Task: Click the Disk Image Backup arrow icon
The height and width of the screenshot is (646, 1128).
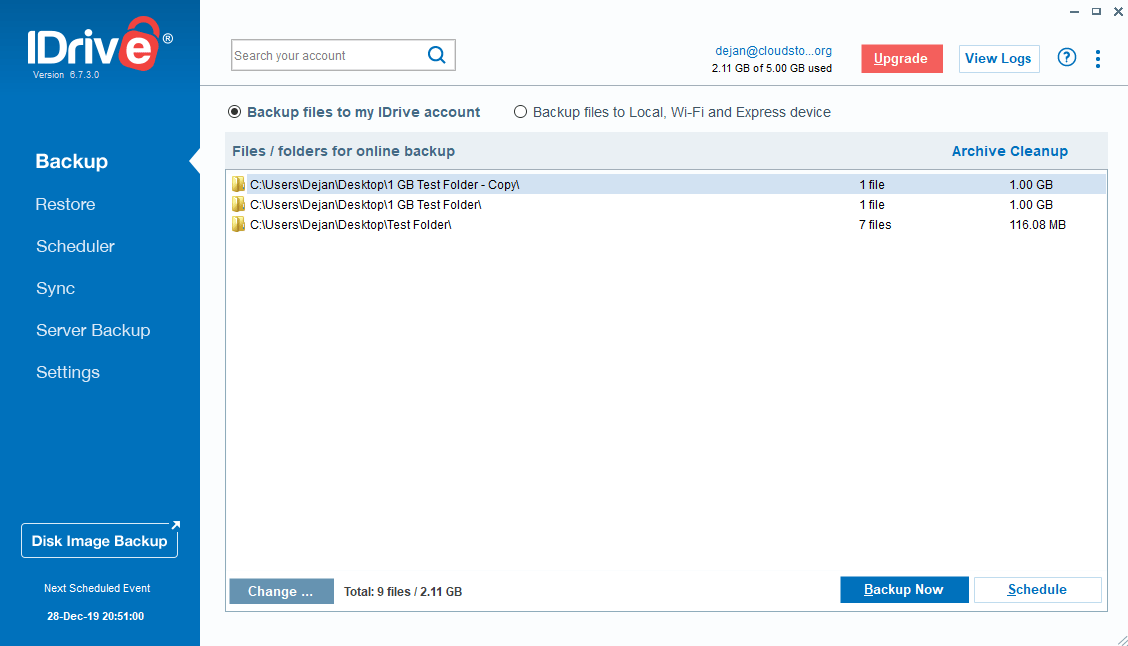Action: [x=176, y=525]
